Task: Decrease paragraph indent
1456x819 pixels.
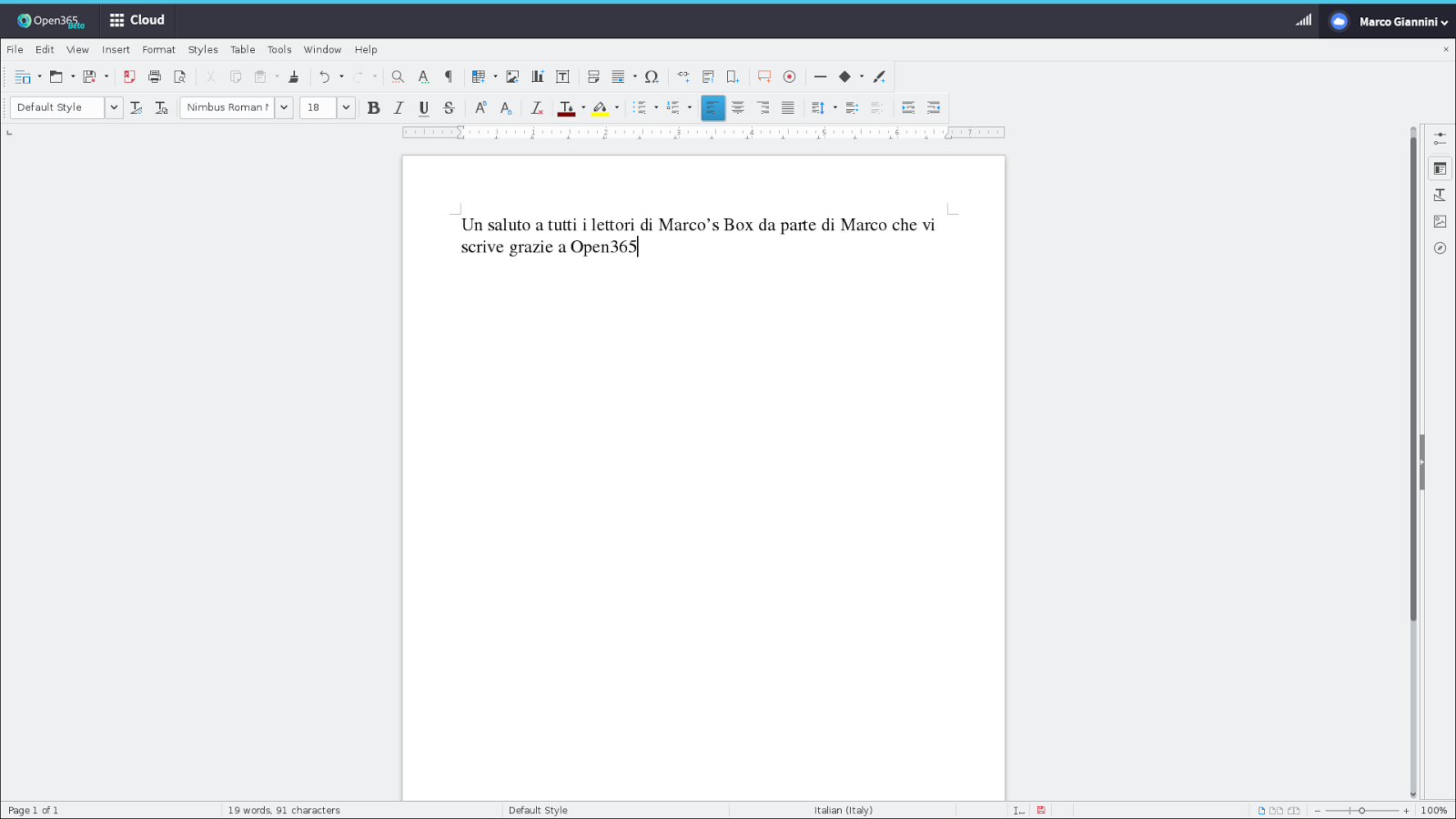Action: pos(934,108)
